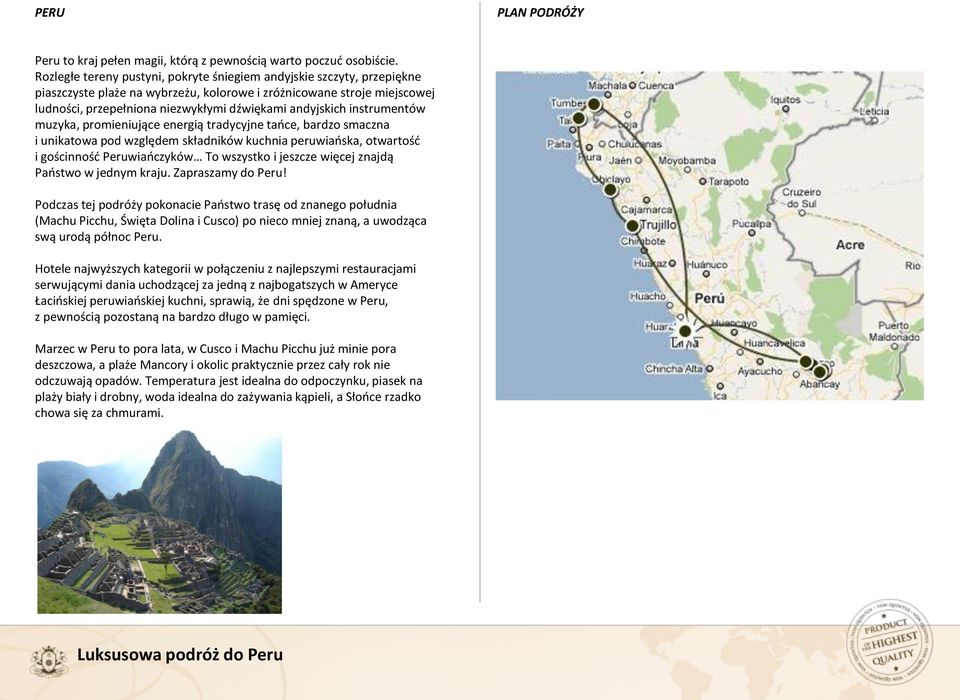This screenshot has width=960, height=700.
Task: Click the "Chulucanas" label on the map
Action: pyautogui.click(x=634, y=144)
